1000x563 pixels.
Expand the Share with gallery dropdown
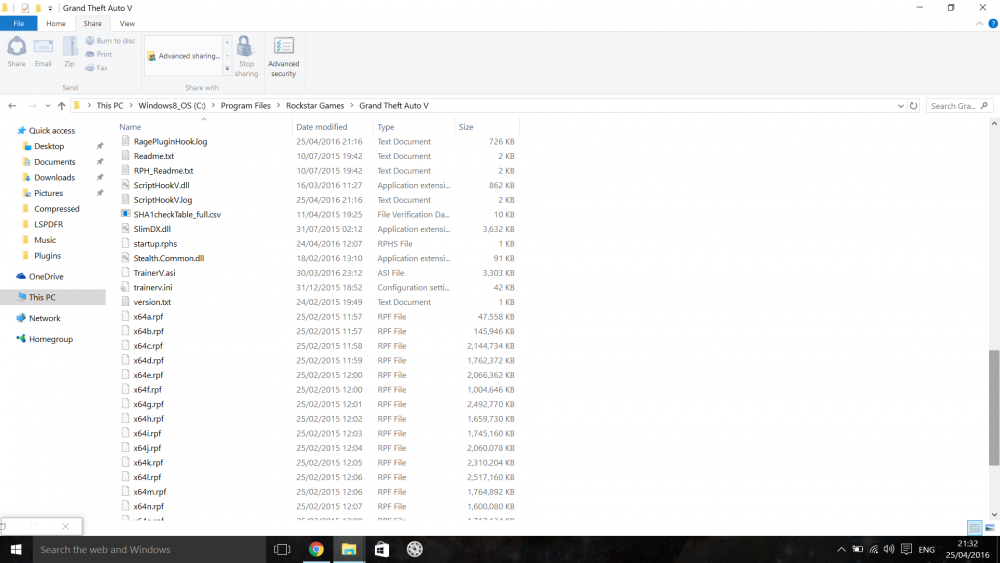tap(227, 68)
